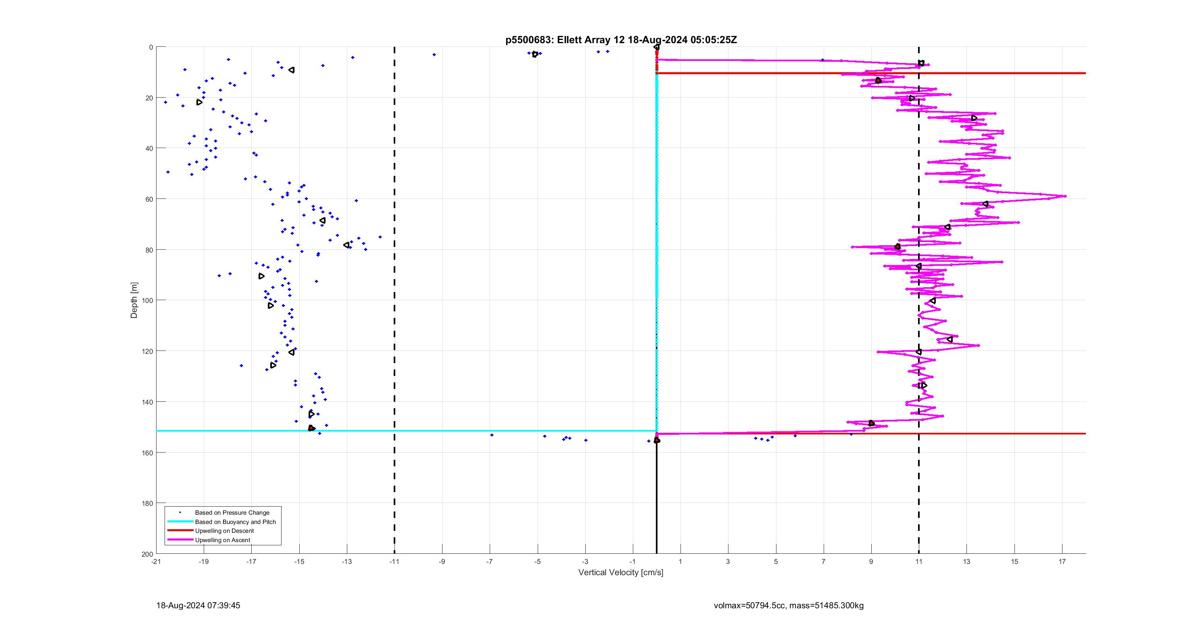Click x-axis tick label -7
This screenshot has height=622, width=1200.
point(490,562)
